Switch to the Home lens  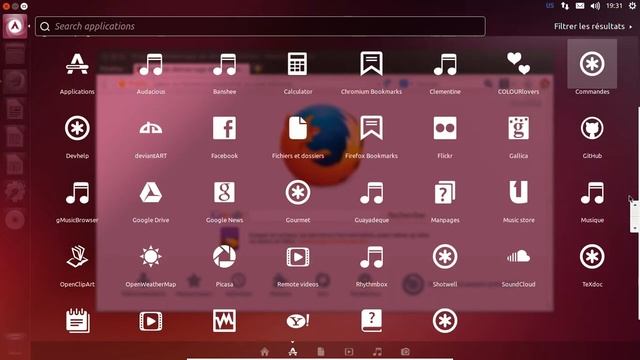click(x=264, y=351)
